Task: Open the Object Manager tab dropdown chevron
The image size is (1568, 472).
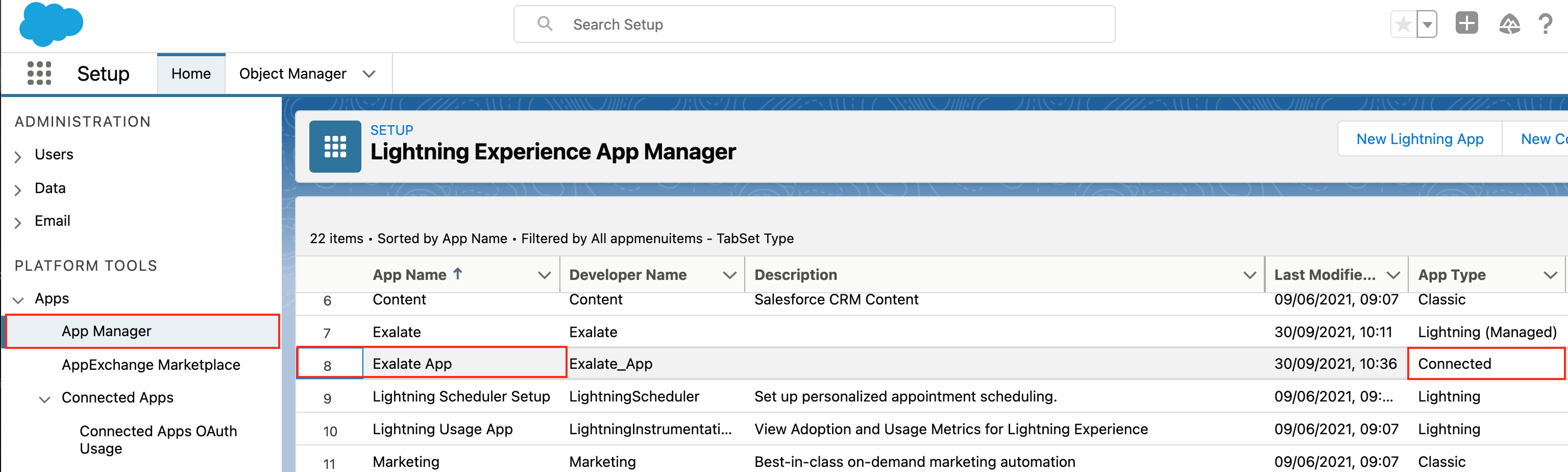Action: 369,74
